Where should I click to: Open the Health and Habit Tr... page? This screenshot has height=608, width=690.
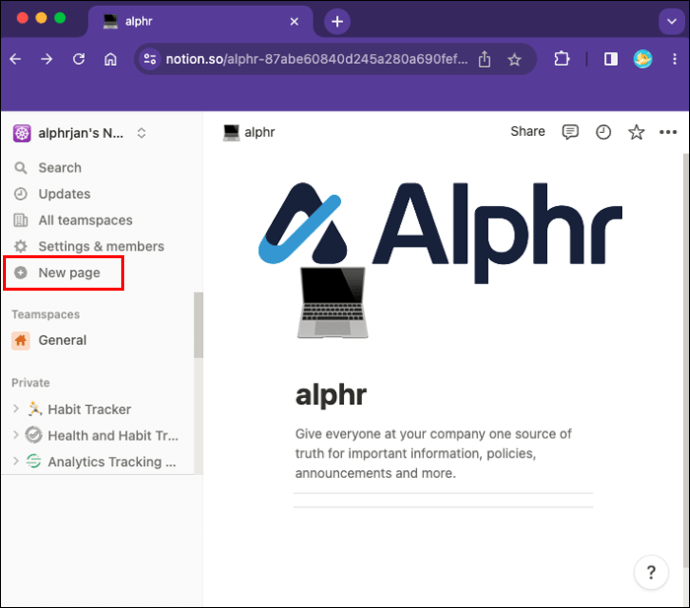(x=113, y=436)
